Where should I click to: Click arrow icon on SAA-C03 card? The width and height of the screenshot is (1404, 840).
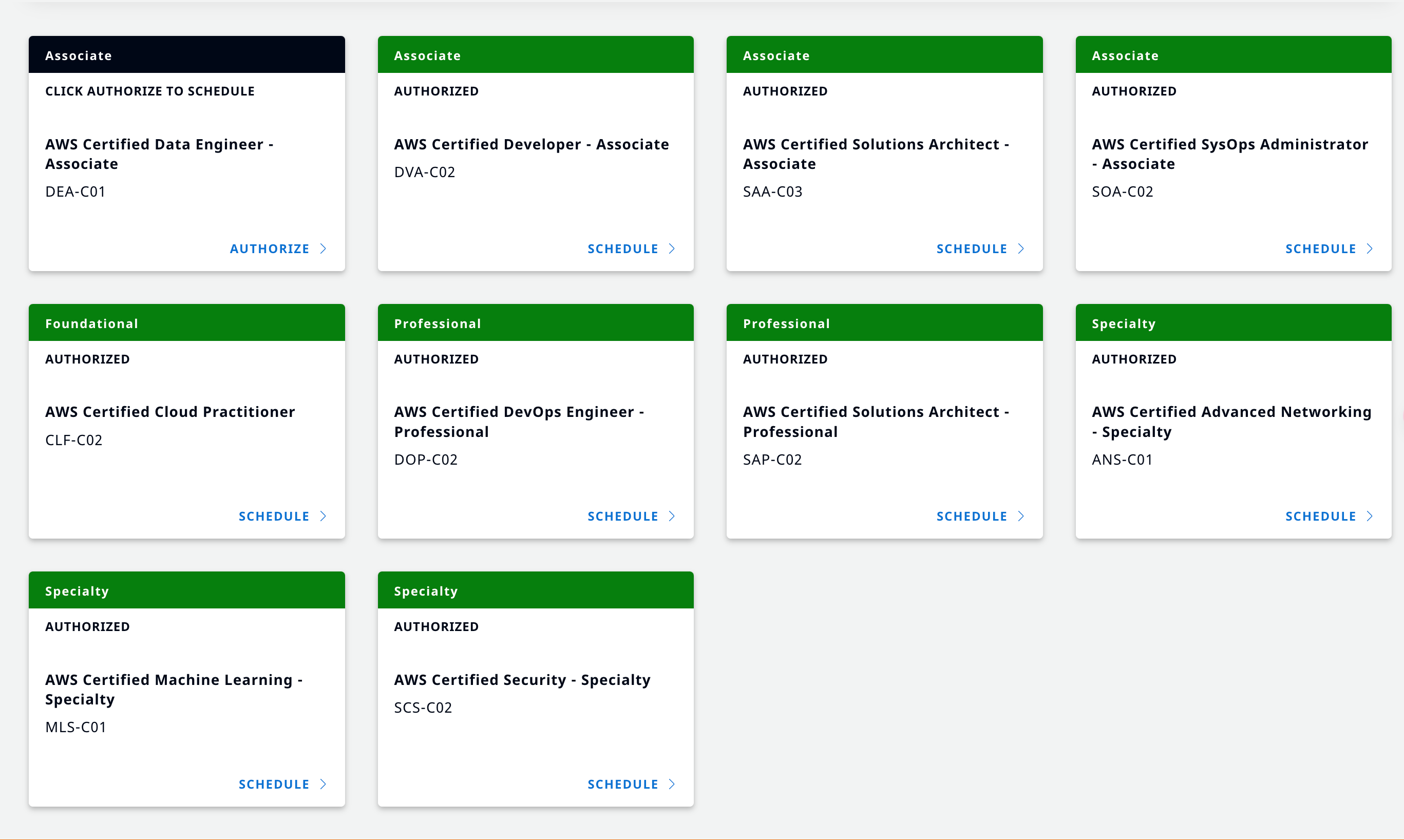point(1021,249)
